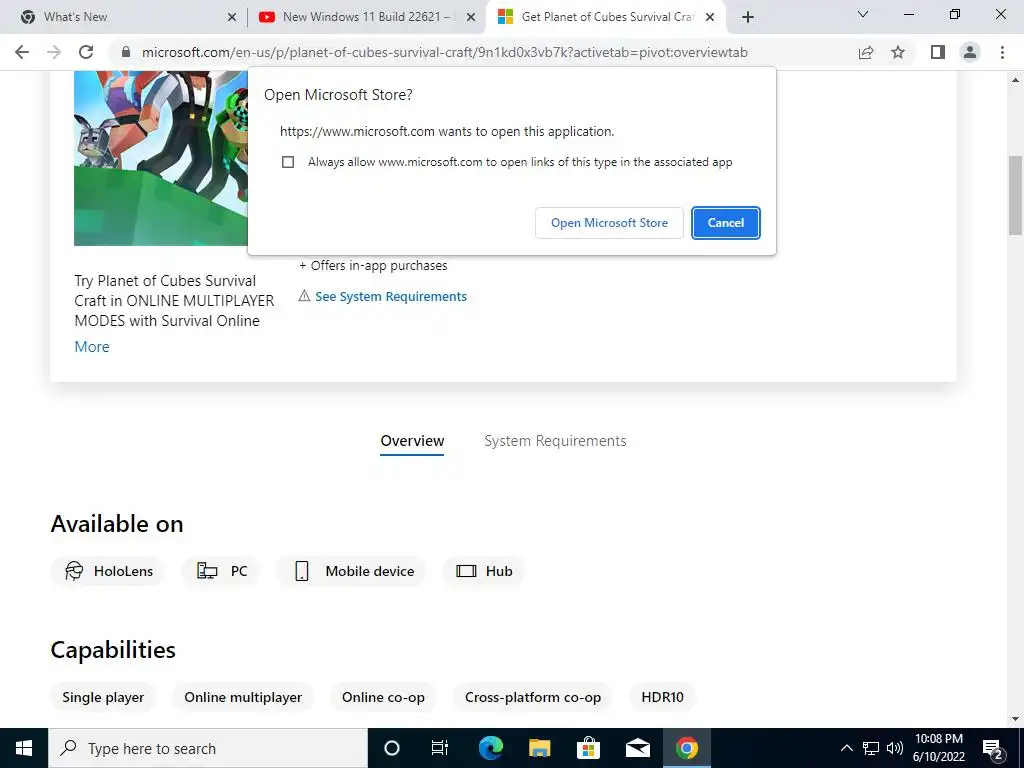Open the volume control in system tray
1024x768 pixels.
pyautogui.click(x=895, y=748)
